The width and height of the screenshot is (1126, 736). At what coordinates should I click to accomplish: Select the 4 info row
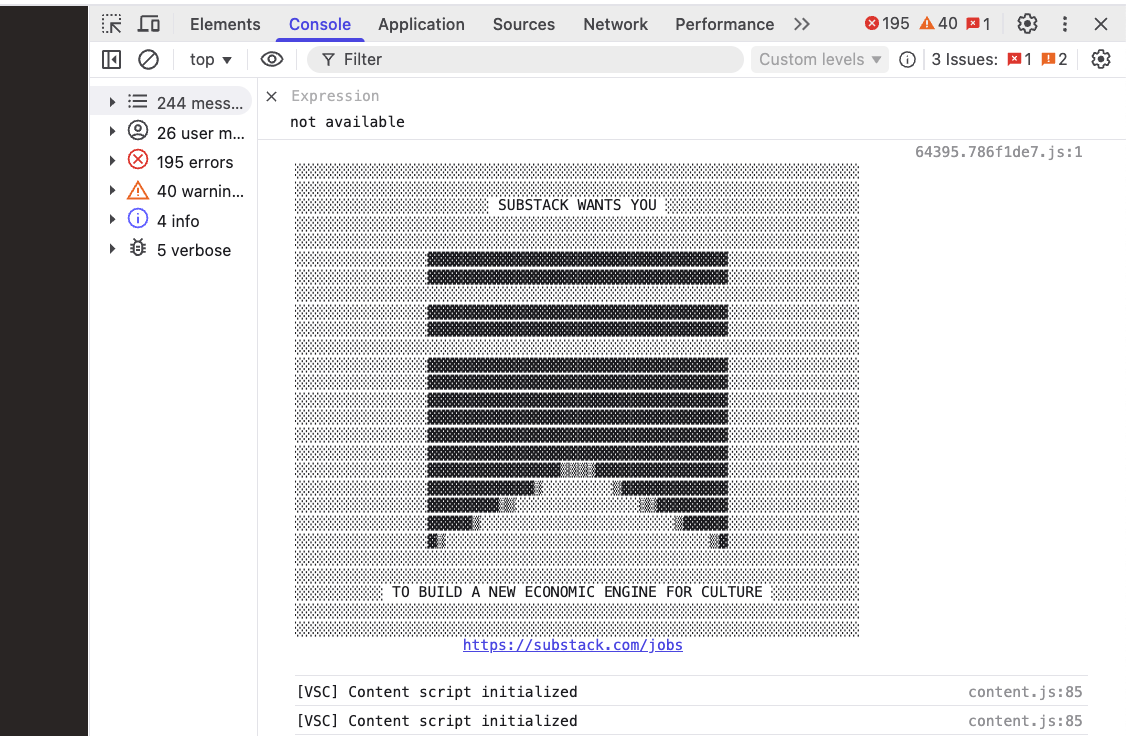[x=171, y=220]
